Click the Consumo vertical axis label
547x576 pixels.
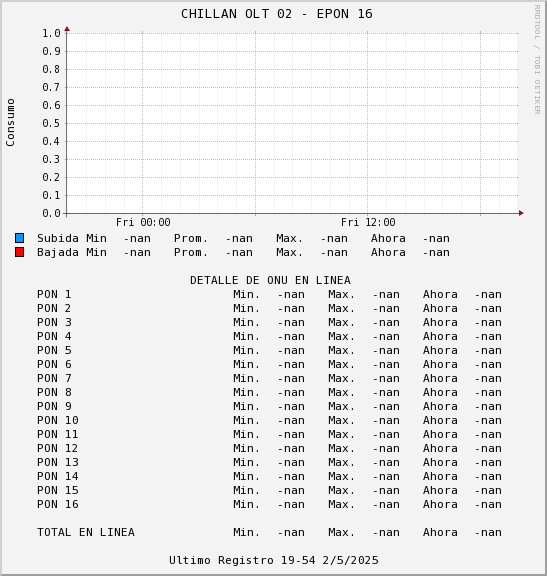pos(10,122)
